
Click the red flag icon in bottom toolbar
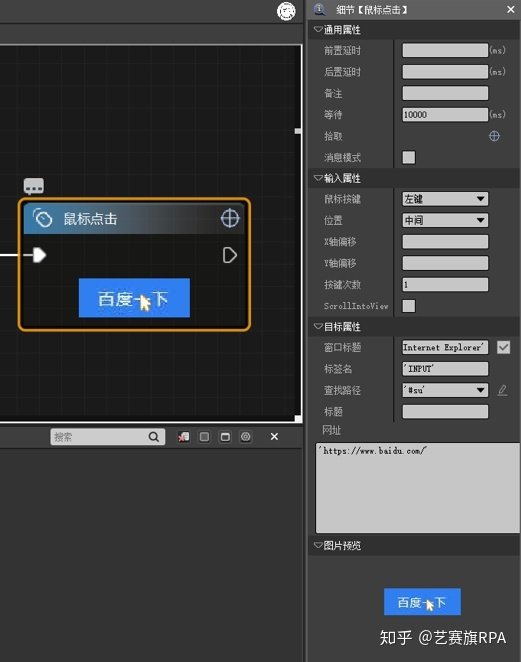184,437
